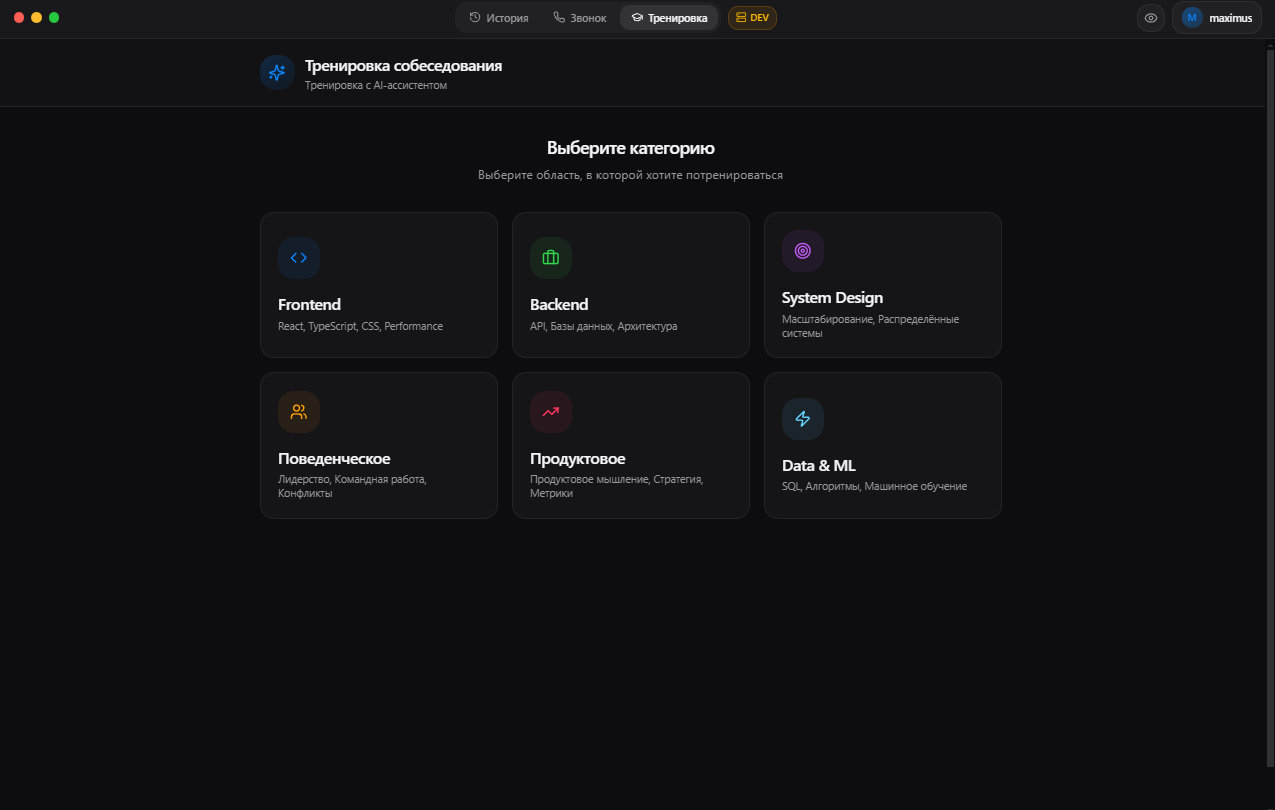Open the Звонок tab
1275x810 pixels.
[x=580, y=18]
